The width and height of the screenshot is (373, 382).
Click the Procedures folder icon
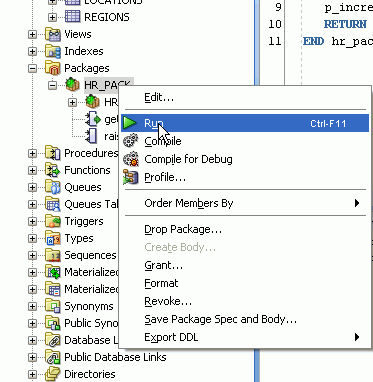[x=53, y=153]
